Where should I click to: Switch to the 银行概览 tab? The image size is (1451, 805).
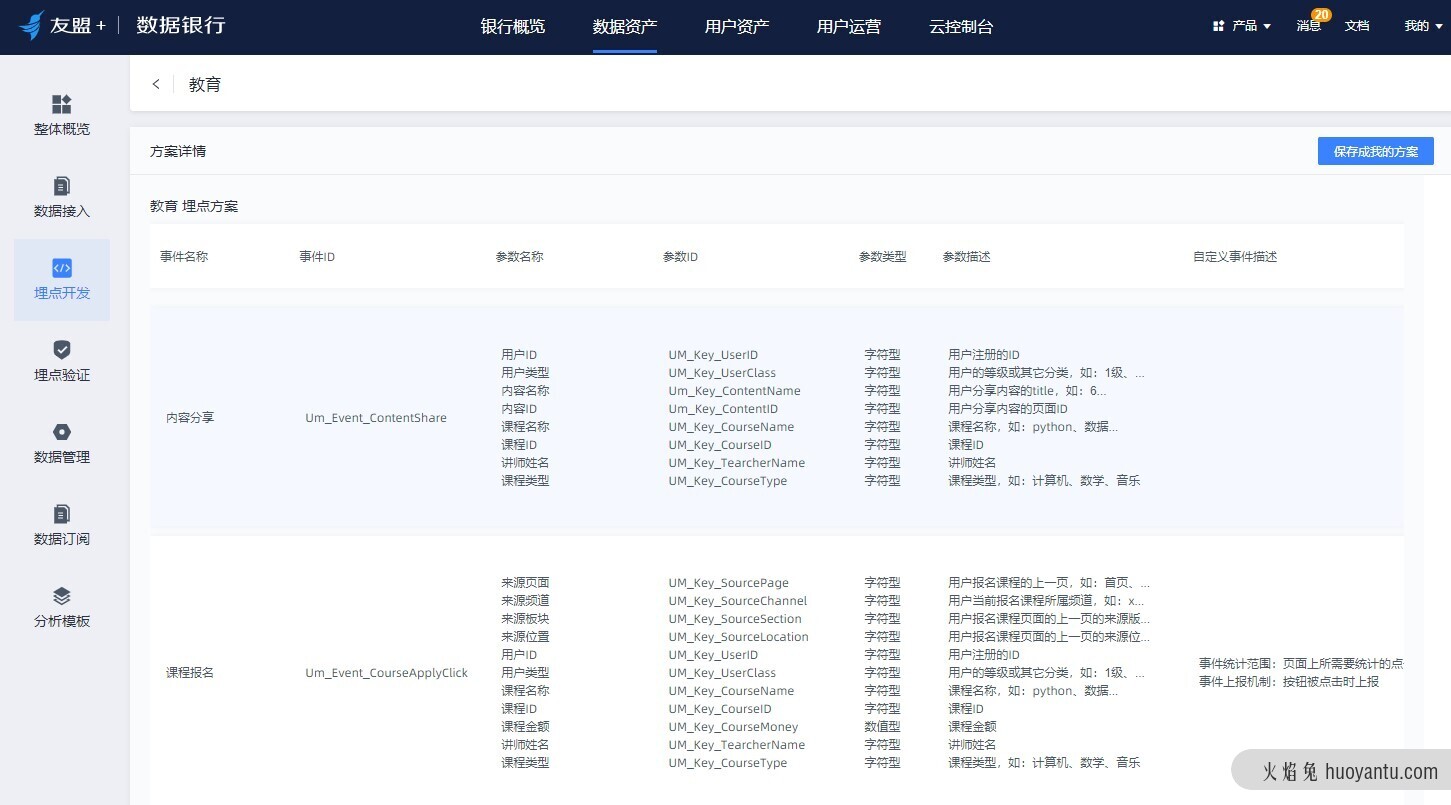click(x=513, y=27)
